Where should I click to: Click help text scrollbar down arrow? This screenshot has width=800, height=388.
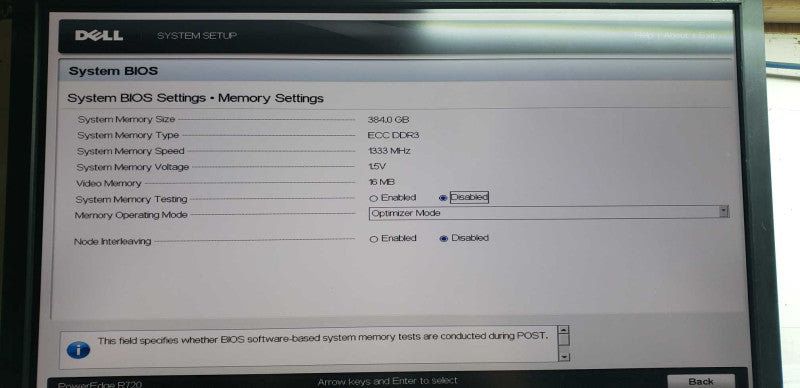tap(564, 357)
